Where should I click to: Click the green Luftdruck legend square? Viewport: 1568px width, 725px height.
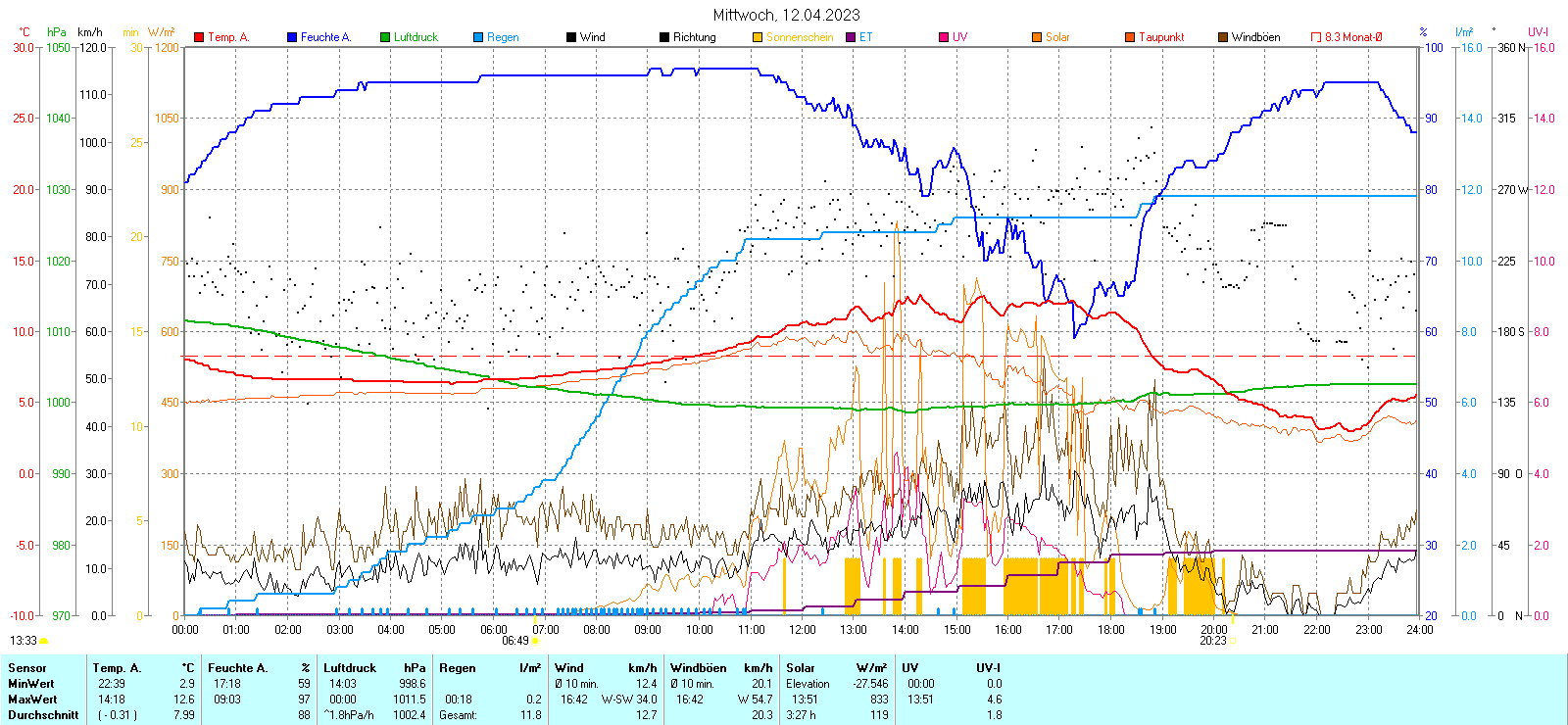[x=385, y=37]
